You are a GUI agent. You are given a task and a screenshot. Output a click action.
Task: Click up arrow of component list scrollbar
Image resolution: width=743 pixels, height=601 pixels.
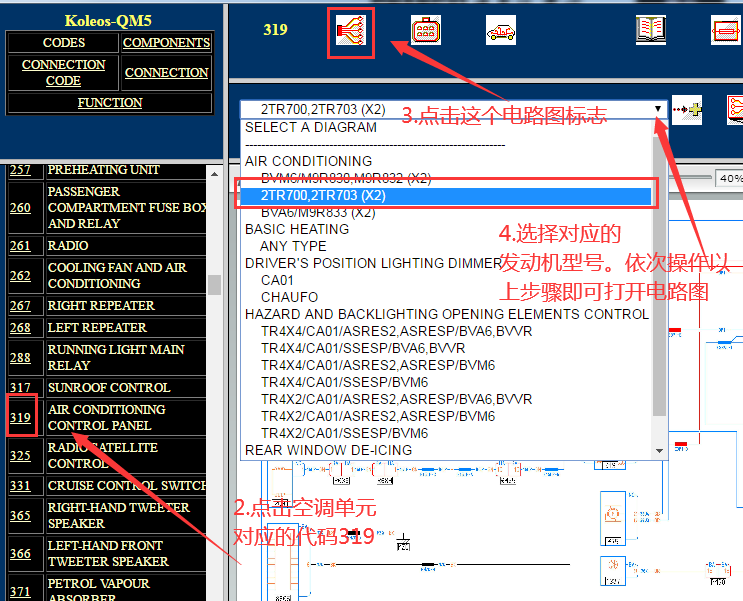pos(214,174)
